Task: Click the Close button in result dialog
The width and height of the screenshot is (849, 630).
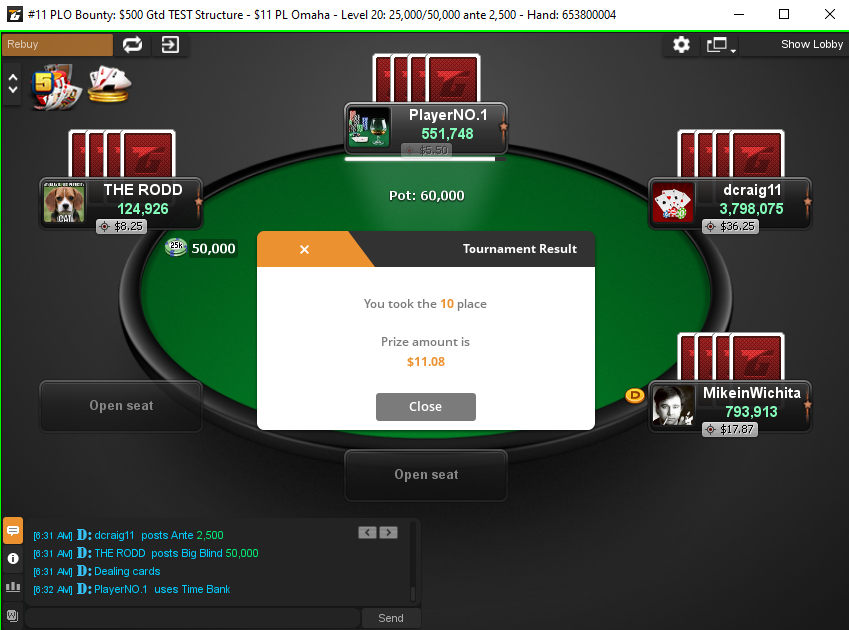Action: pyautogui.click(x=426, y=406)
